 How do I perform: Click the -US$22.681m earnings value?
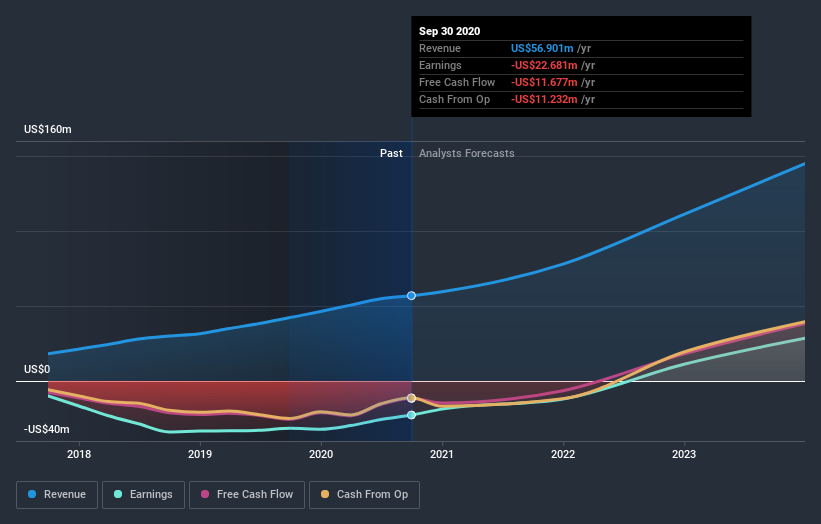[x=545, y=65]
